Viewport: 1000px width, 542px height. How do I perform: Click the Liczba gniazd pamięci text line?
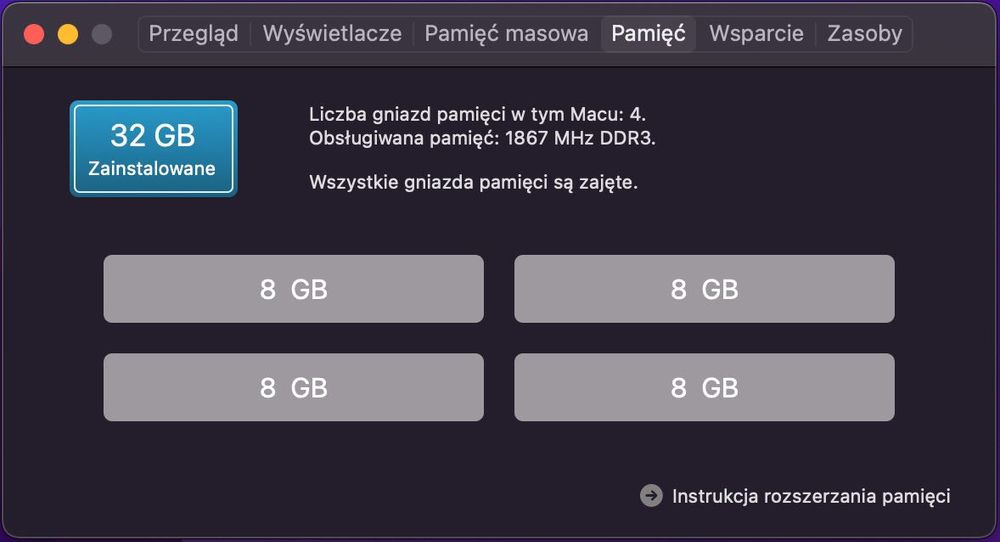tap(484, 114)
